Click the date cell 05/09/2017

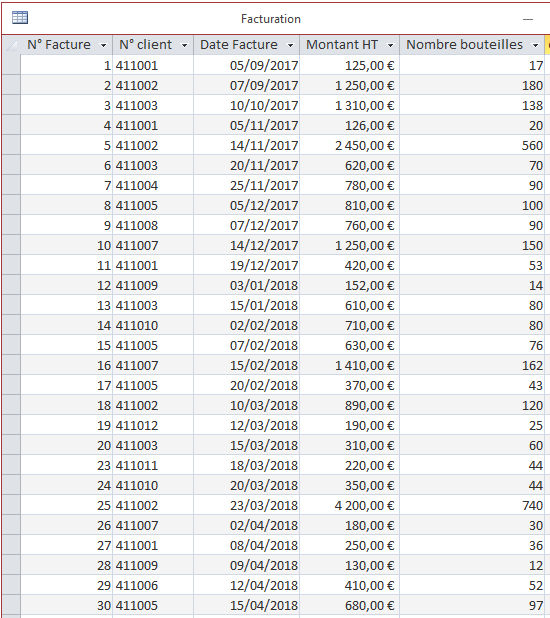[246, 65]
